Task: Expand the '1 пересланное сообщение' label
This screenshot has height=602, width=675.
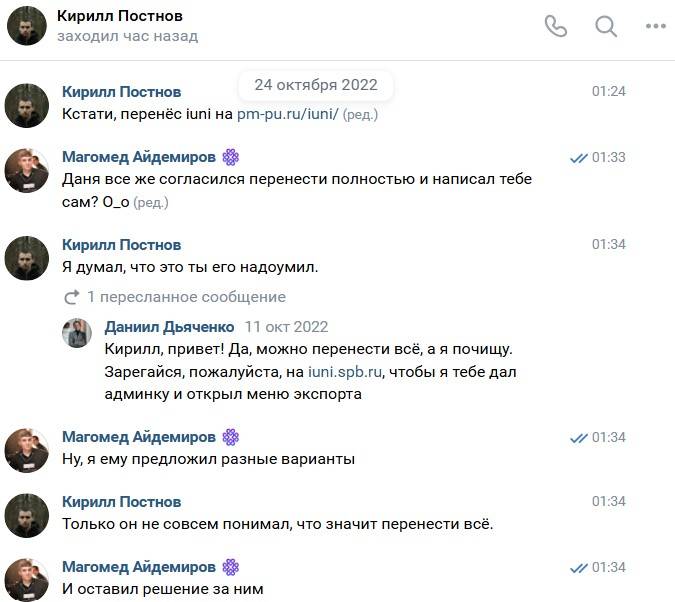Action: (186, 297)
